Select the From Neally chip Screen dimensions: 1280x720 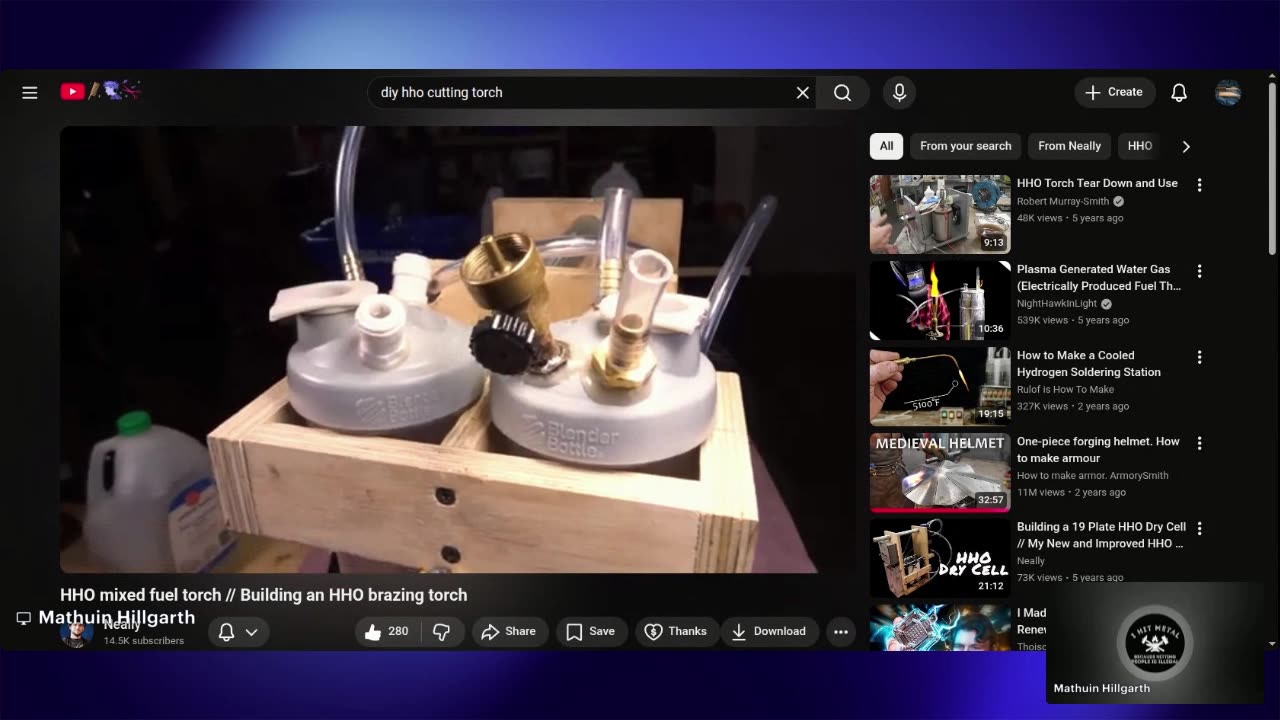coord(1069,146)
